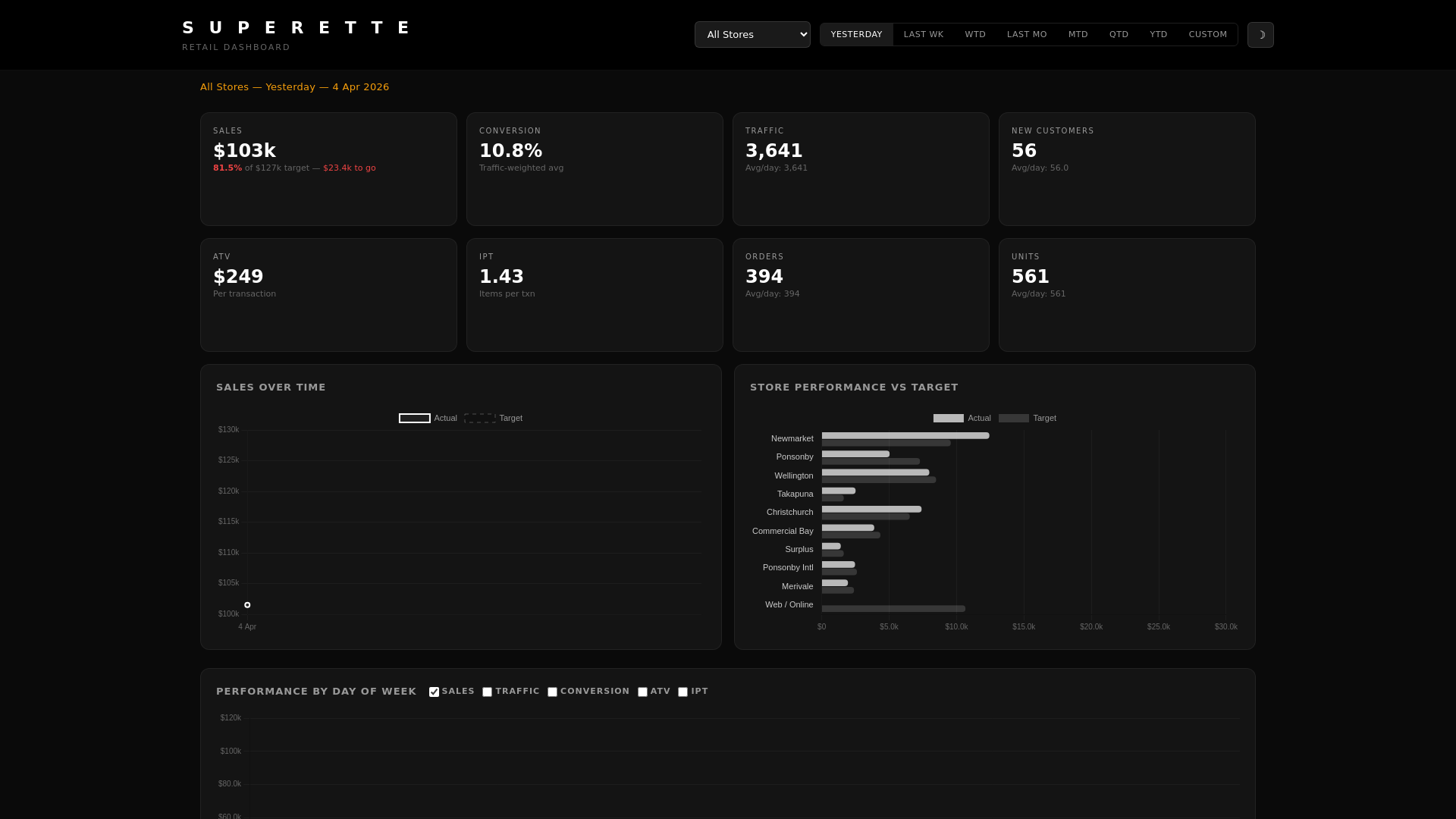Screen dimensions: 1456x819
Task: Choose the QTD period tab
Action: 1119,35
